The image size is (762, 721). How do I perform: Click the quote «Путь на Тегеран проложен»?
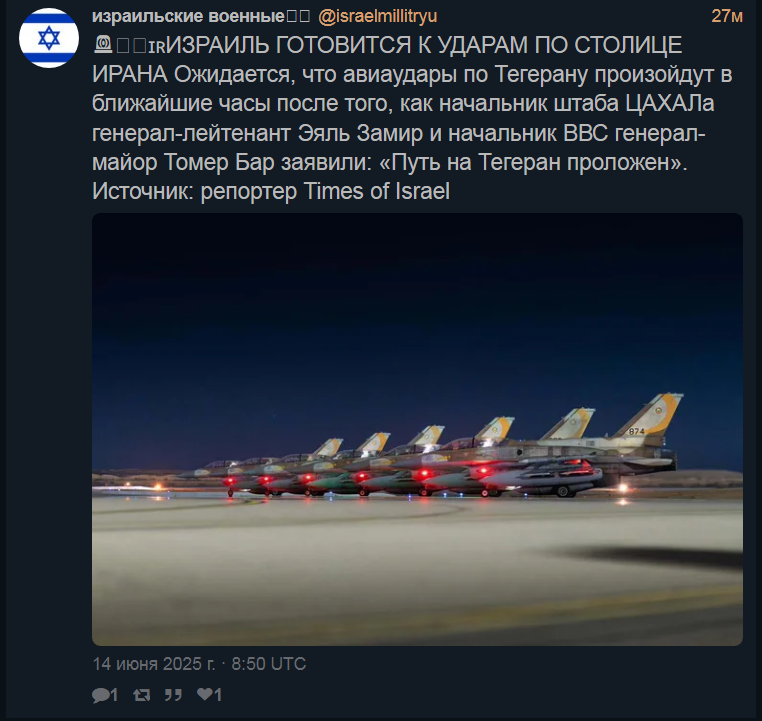[x=533, y=162]
